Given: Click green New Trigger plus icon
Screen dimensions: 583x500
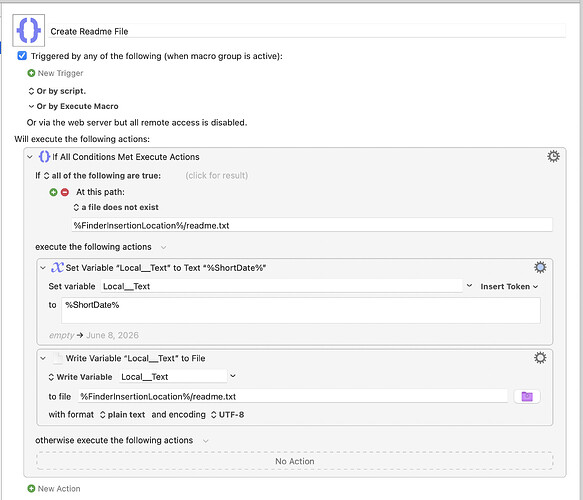Looking at the screenshot, I should [31, 73].
